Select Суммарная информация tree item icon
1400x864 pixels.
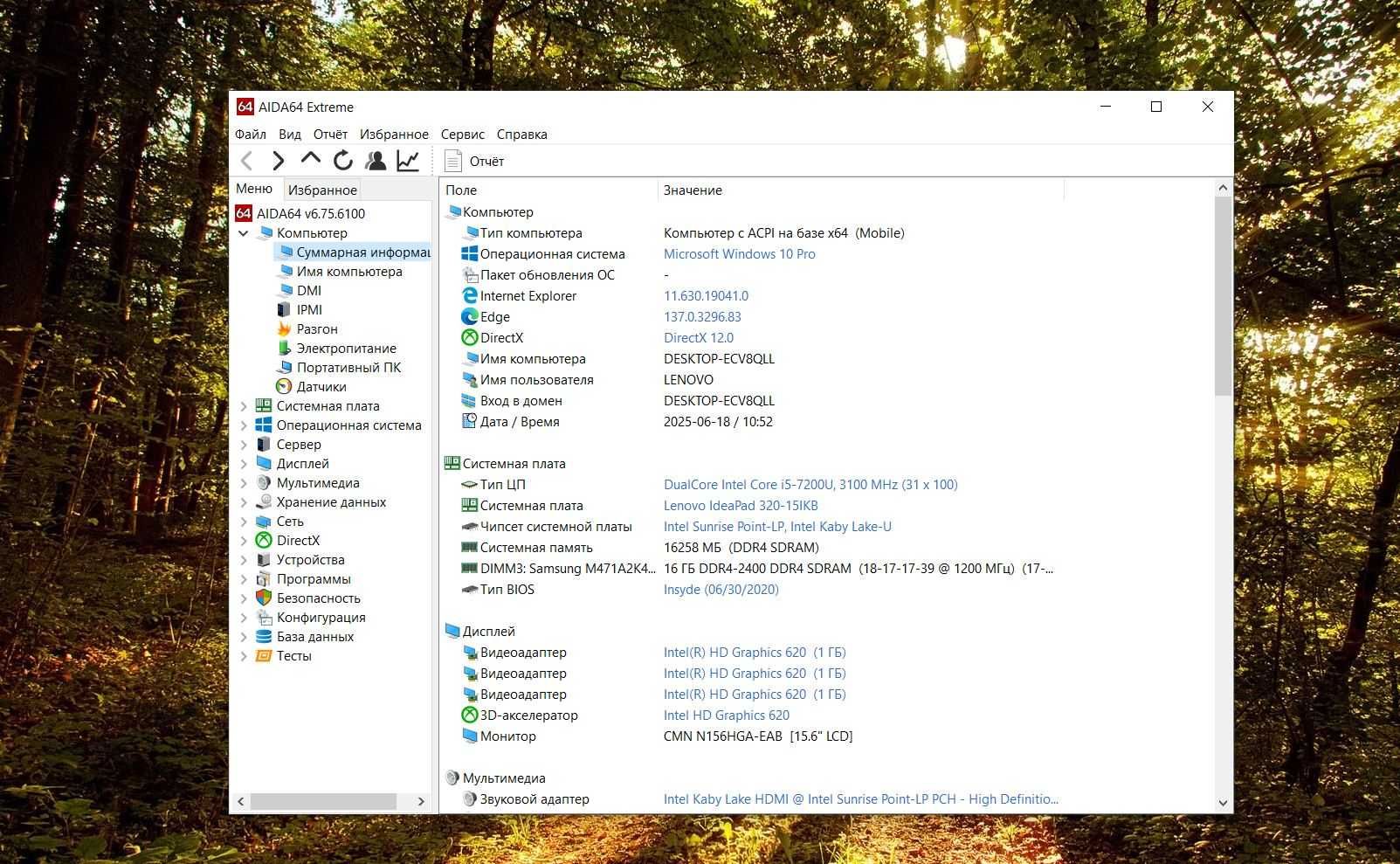click(284, 252)
